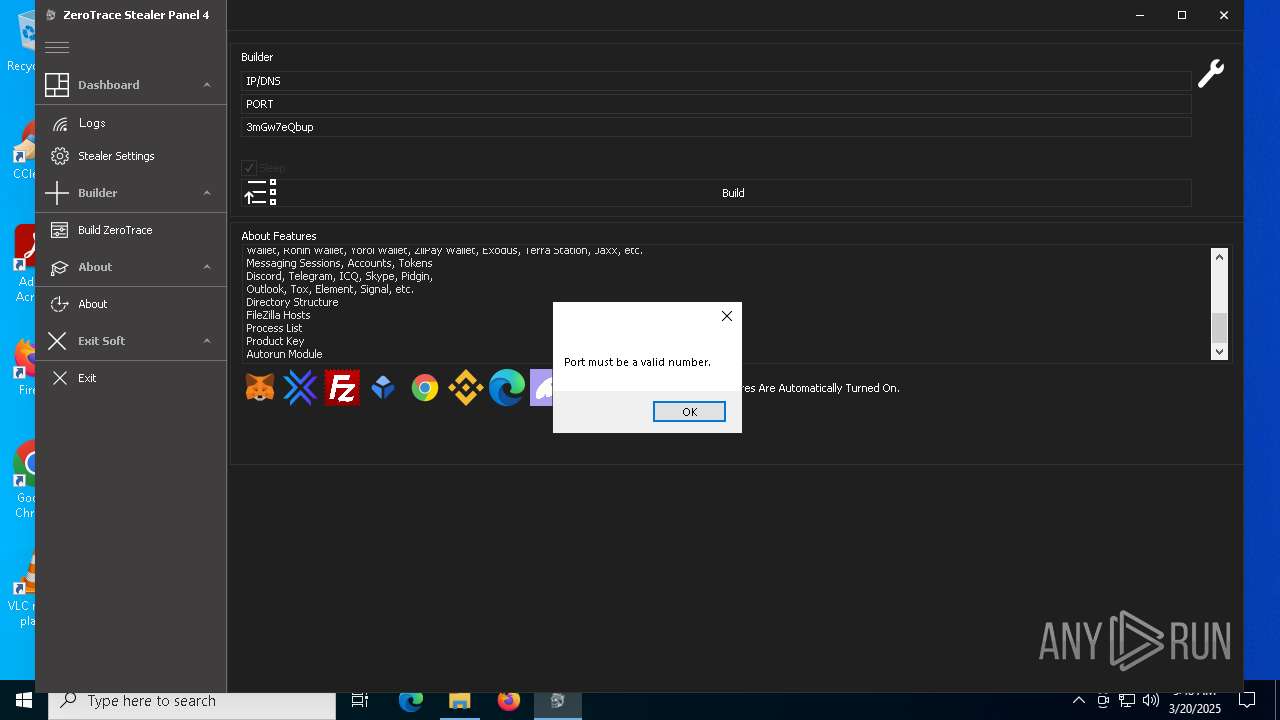1280x720 pixels.
Task: Click the blue X-shaped wallet icon
Action: [x=300, y=388]
